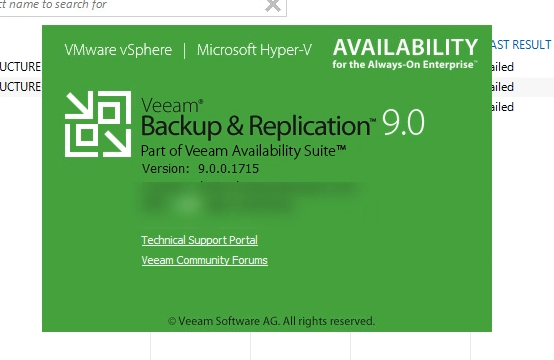Open the Technical Support Portal link

coord(199,240)
